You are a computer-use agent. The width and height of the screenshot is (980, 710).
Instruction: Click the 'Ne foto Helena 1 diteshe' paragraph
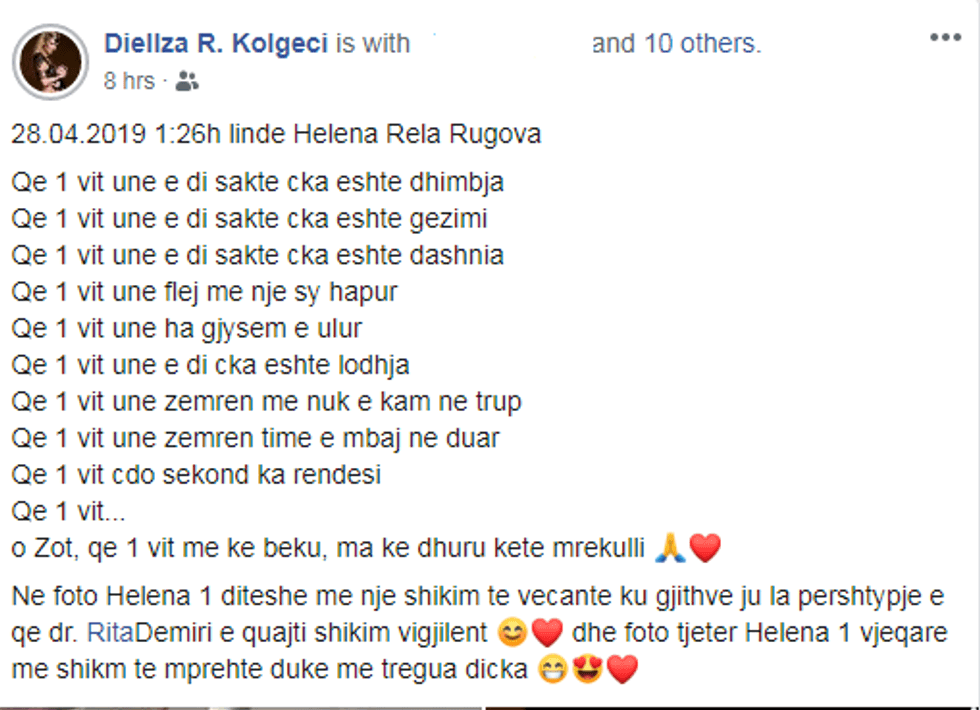pyautogui.click(x=480, y=632)
